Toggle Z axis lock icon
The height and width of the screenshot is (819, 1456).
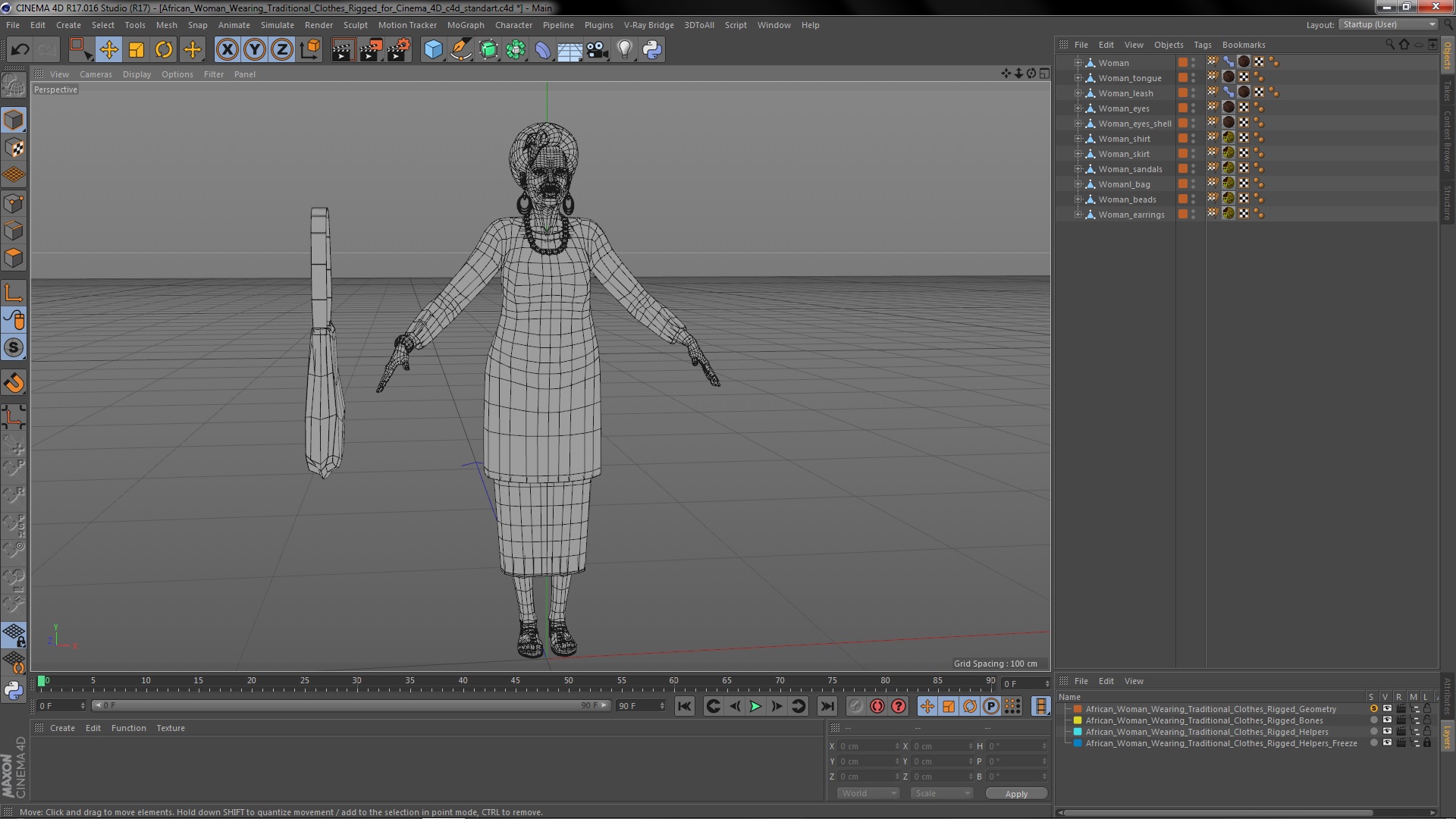tap(282, 50)
